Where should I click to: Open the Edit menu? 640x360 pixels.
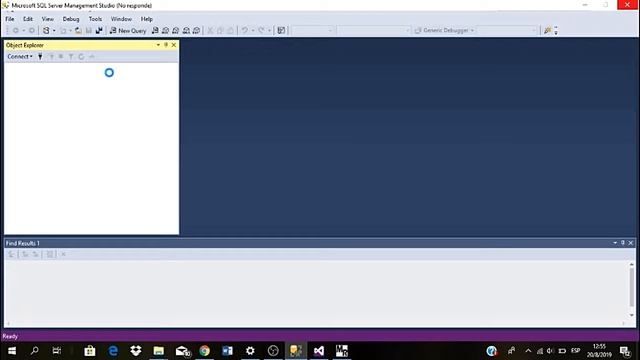28,19
